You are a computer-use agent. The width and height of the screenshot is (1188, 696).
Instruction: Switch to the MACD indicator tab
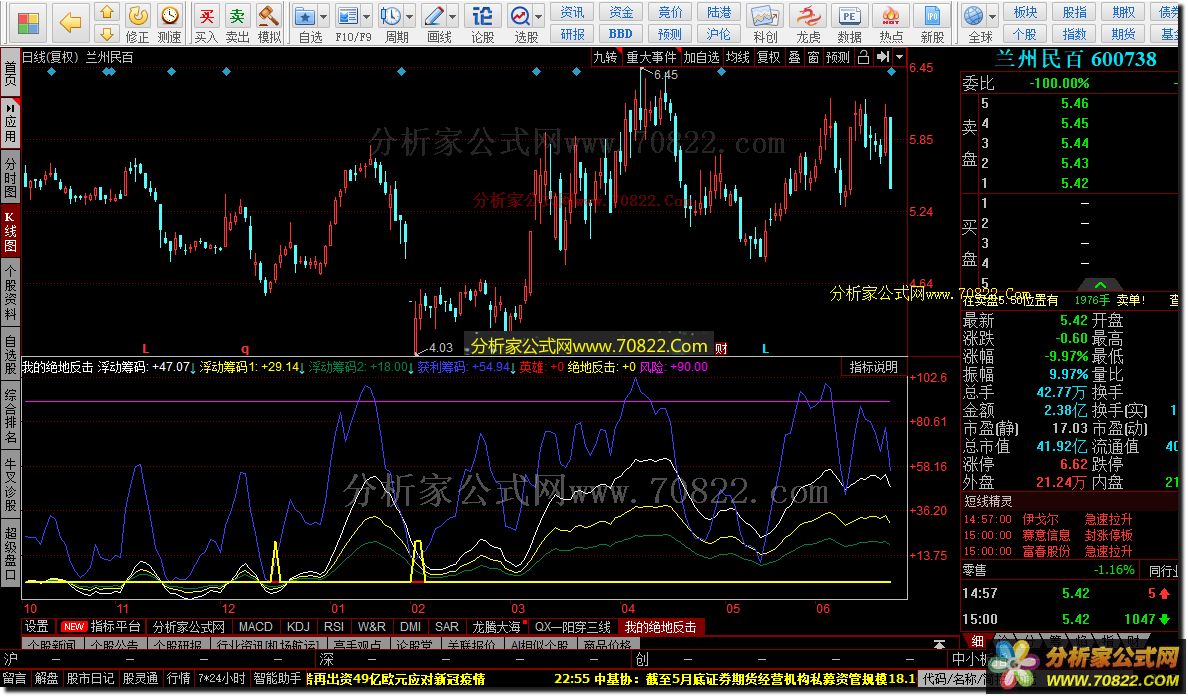(255, 627)
